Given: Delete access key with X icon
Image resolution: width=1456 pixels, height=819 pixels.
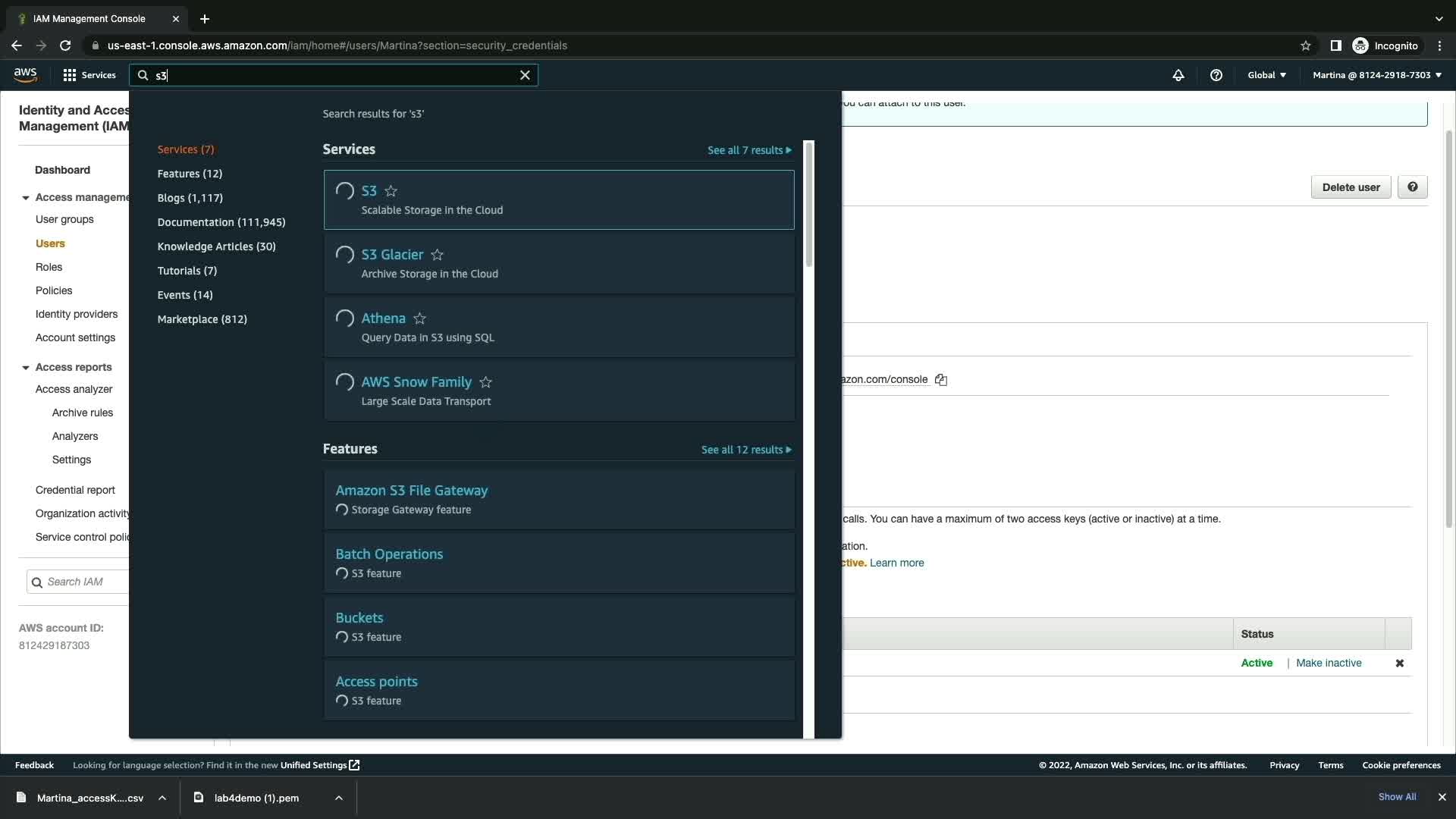Looking at the screenshot, I should pyautogui.click(x=1399, y=664).
